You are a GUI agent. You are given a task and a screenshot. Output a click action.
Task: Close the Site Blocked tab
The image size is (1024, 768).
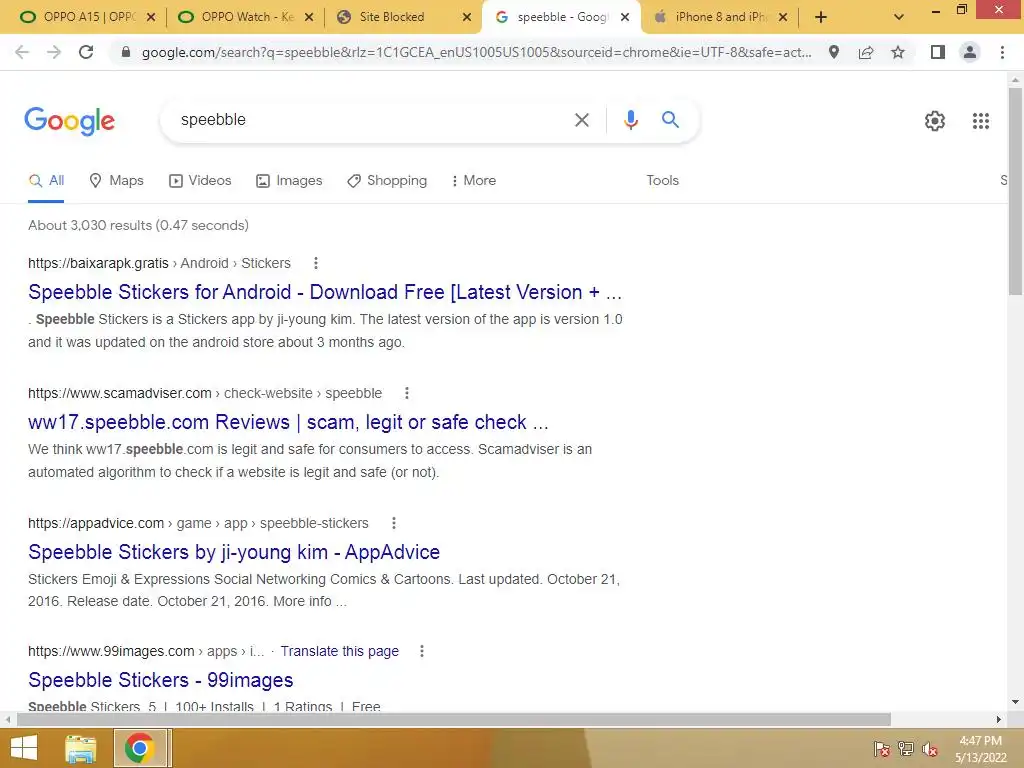point(467,18)
